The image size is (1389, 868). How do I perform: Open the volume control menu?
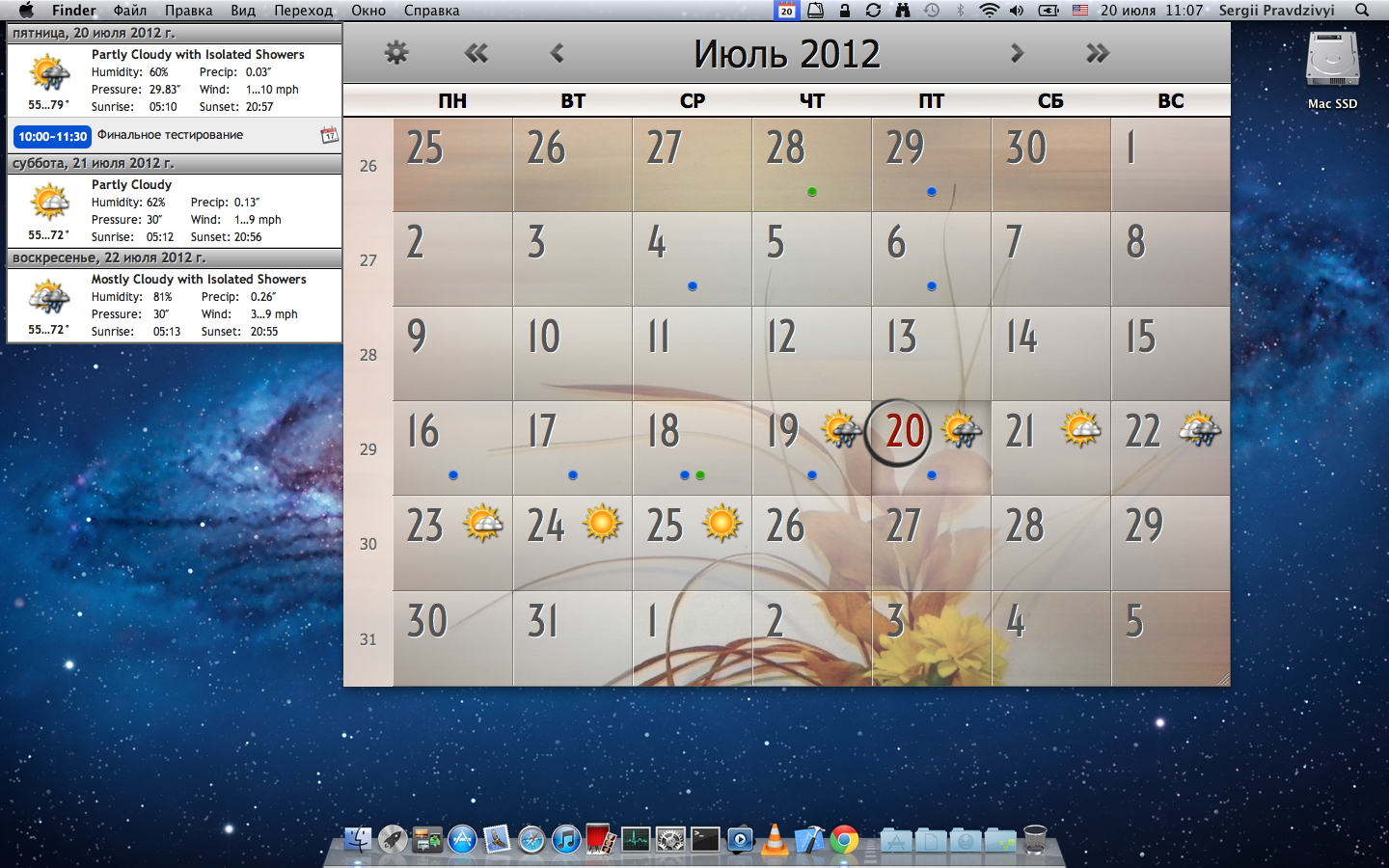point(1017,11)
